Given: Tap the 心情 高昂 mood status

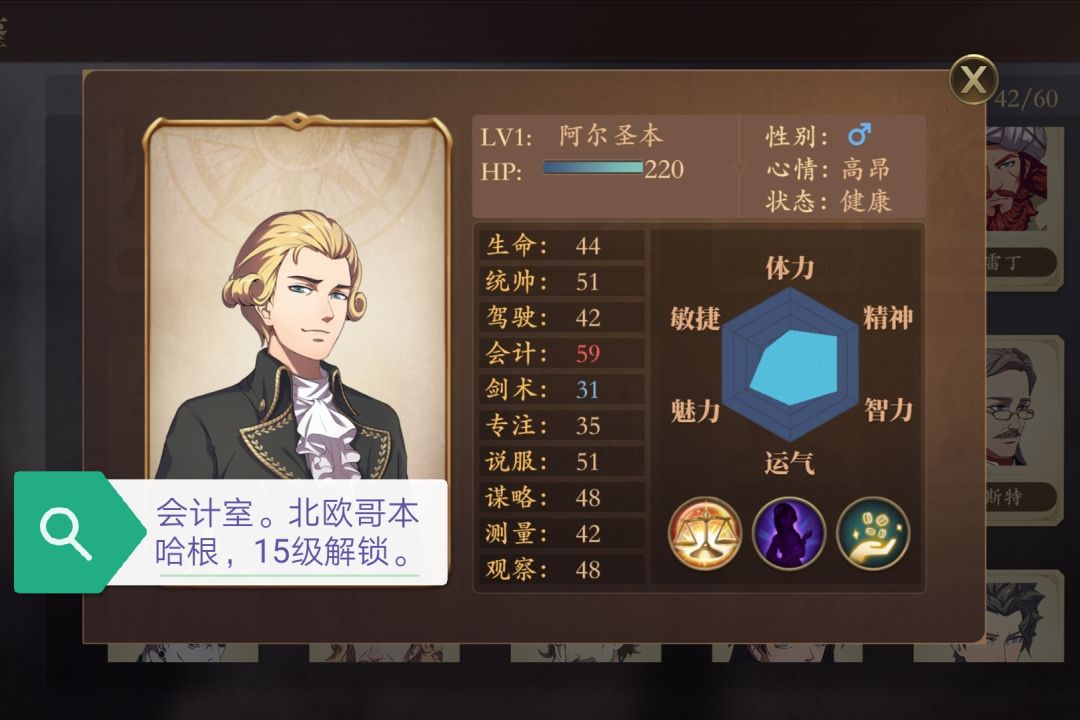Looking at the screenshot, I should point(829,168).
